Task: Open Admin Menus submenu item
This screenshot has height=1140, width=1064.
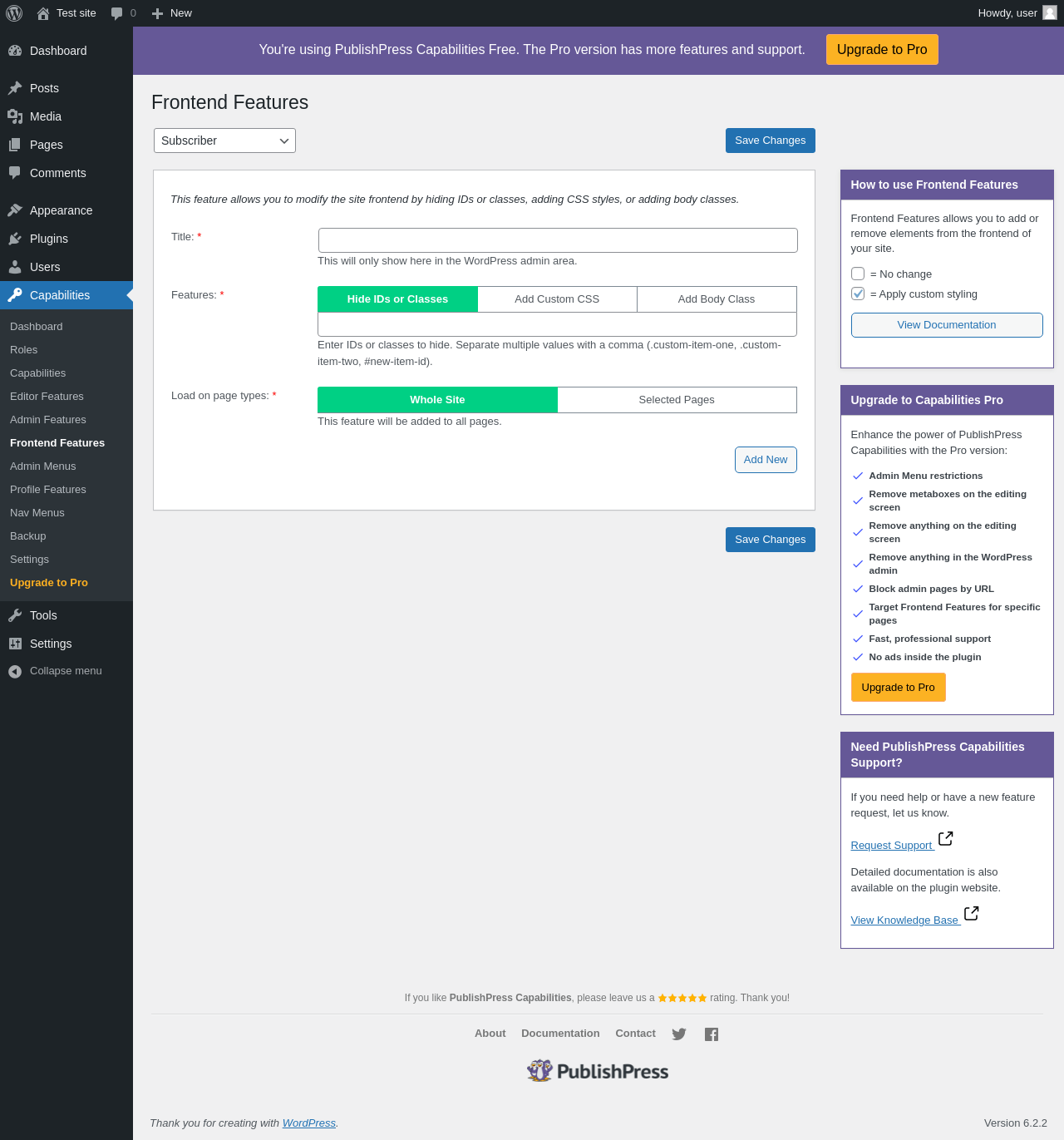Action: [x=43, y=466]
